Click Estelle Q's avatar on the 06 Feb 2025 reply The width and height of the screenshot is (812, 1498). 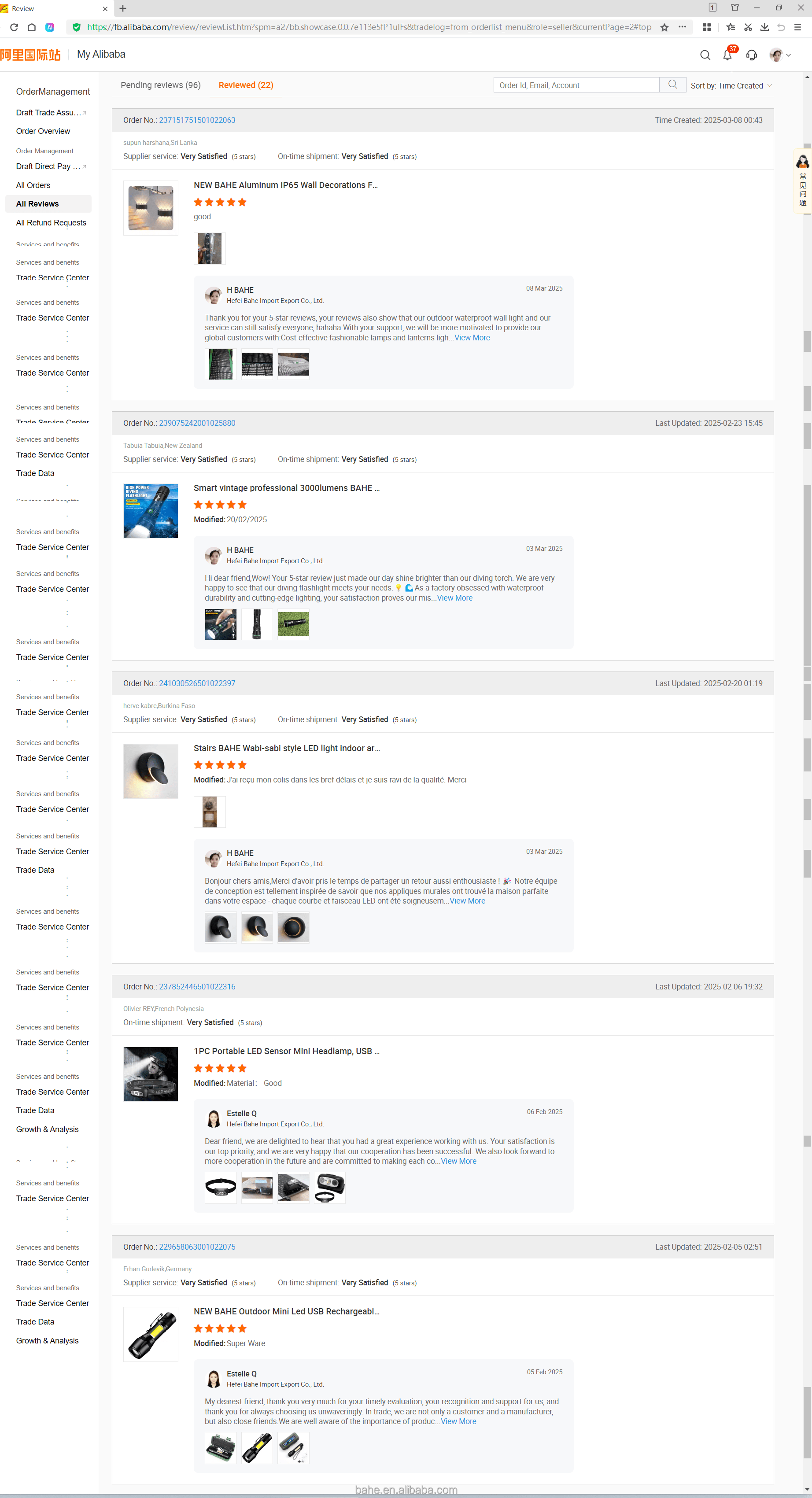pyautogui.click(x=214, y=1118)
